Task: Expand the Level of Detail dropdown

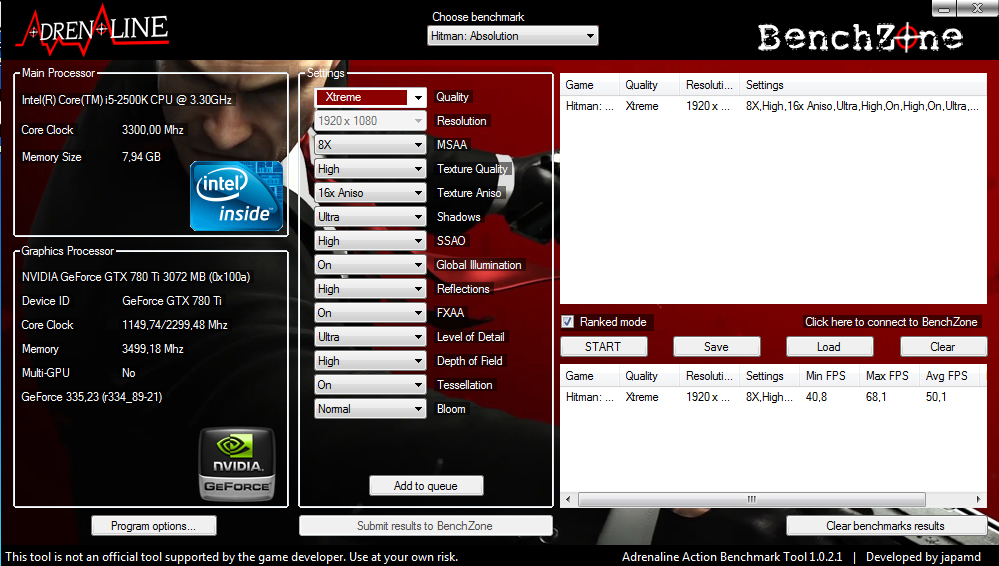Action: [x=370, y=337]
